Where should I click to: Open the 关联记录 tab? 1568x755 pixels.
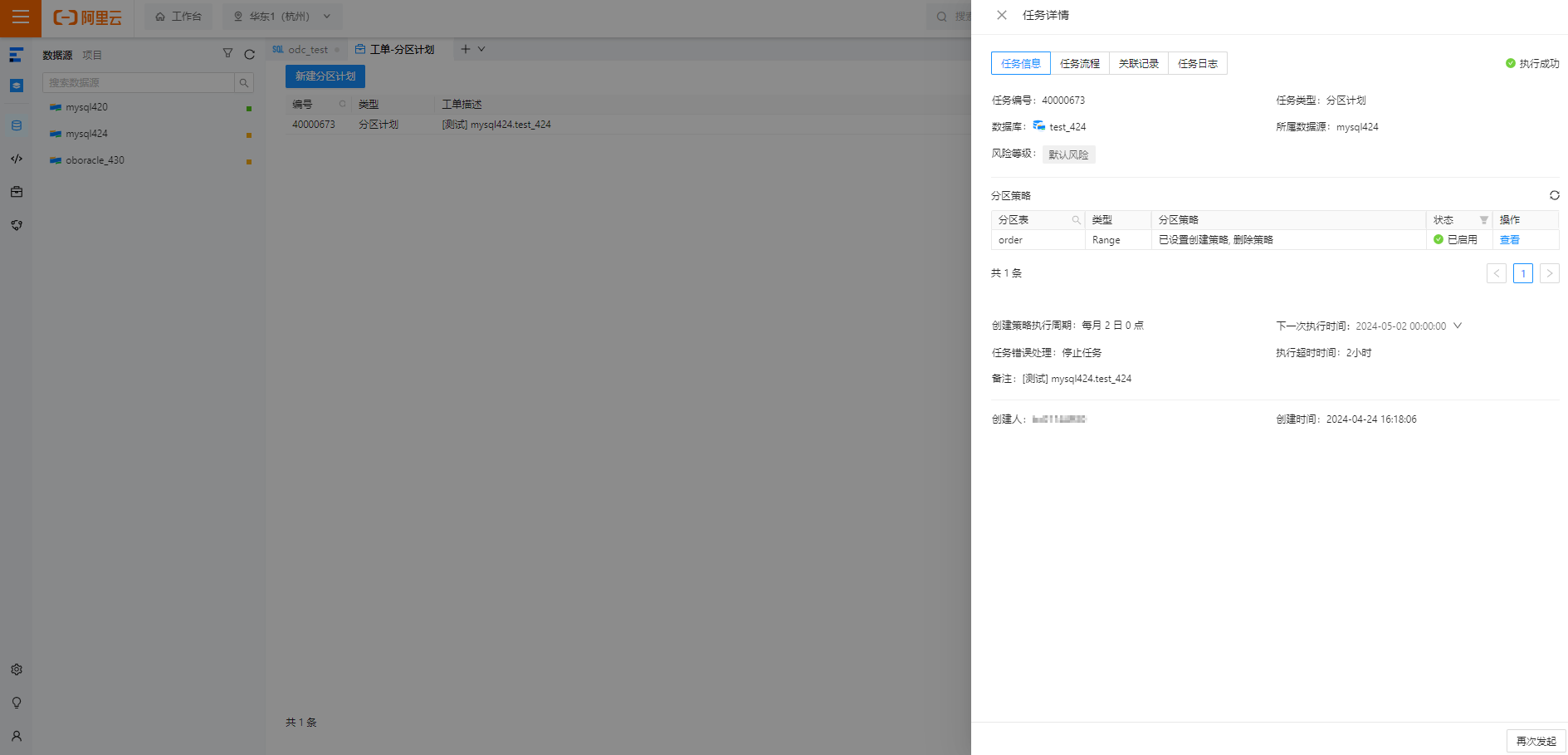click(1139, 63)
